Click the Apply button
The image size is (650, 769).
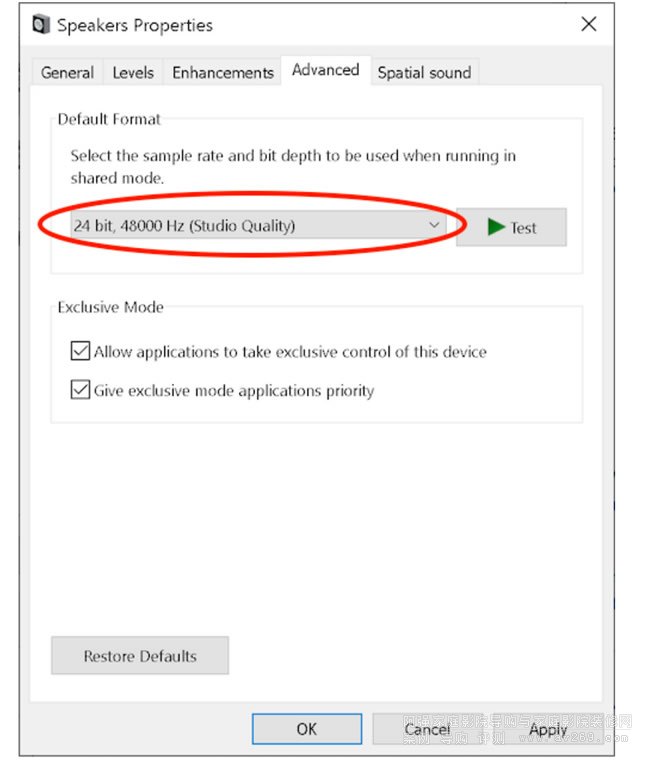pos(548,729)
